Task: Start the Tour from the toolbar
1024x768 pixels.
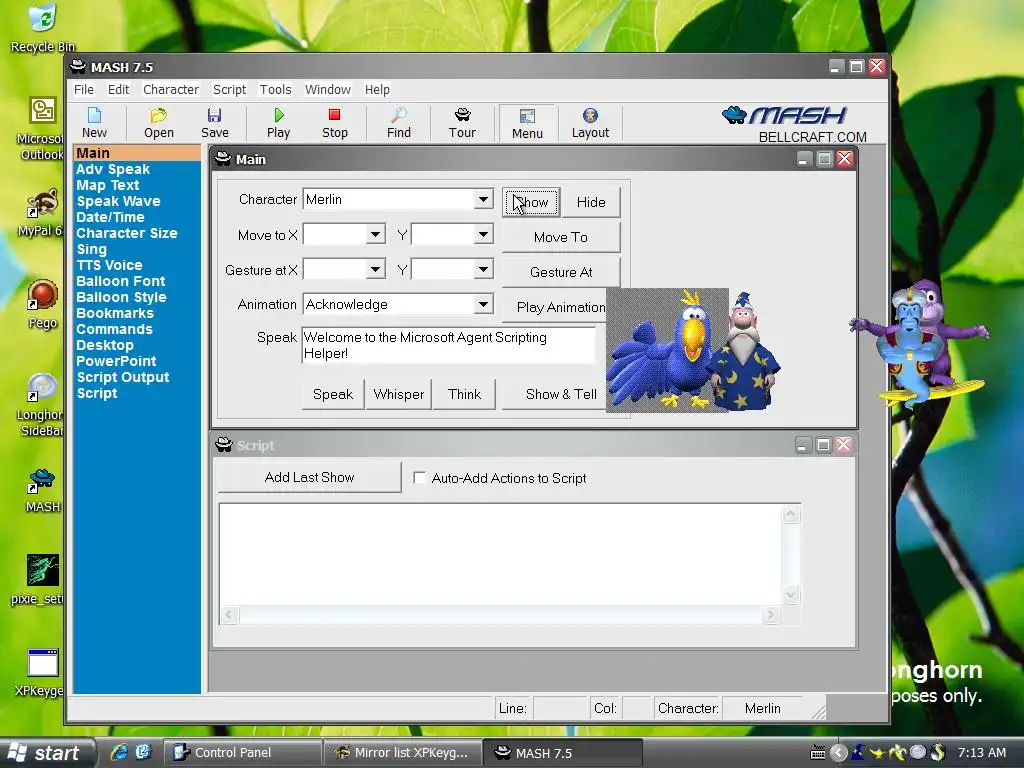Action: 462,123
